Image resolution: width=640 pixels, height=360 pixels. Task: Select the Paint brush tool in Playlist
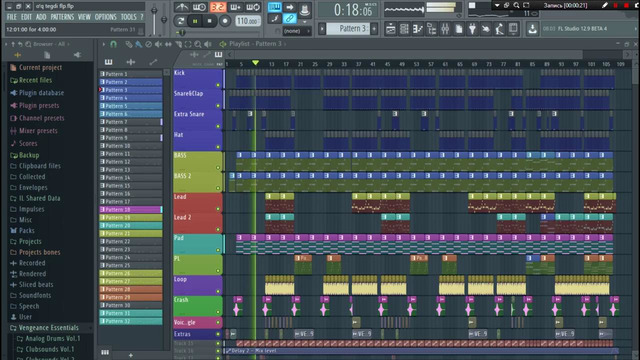coord(139,44)
